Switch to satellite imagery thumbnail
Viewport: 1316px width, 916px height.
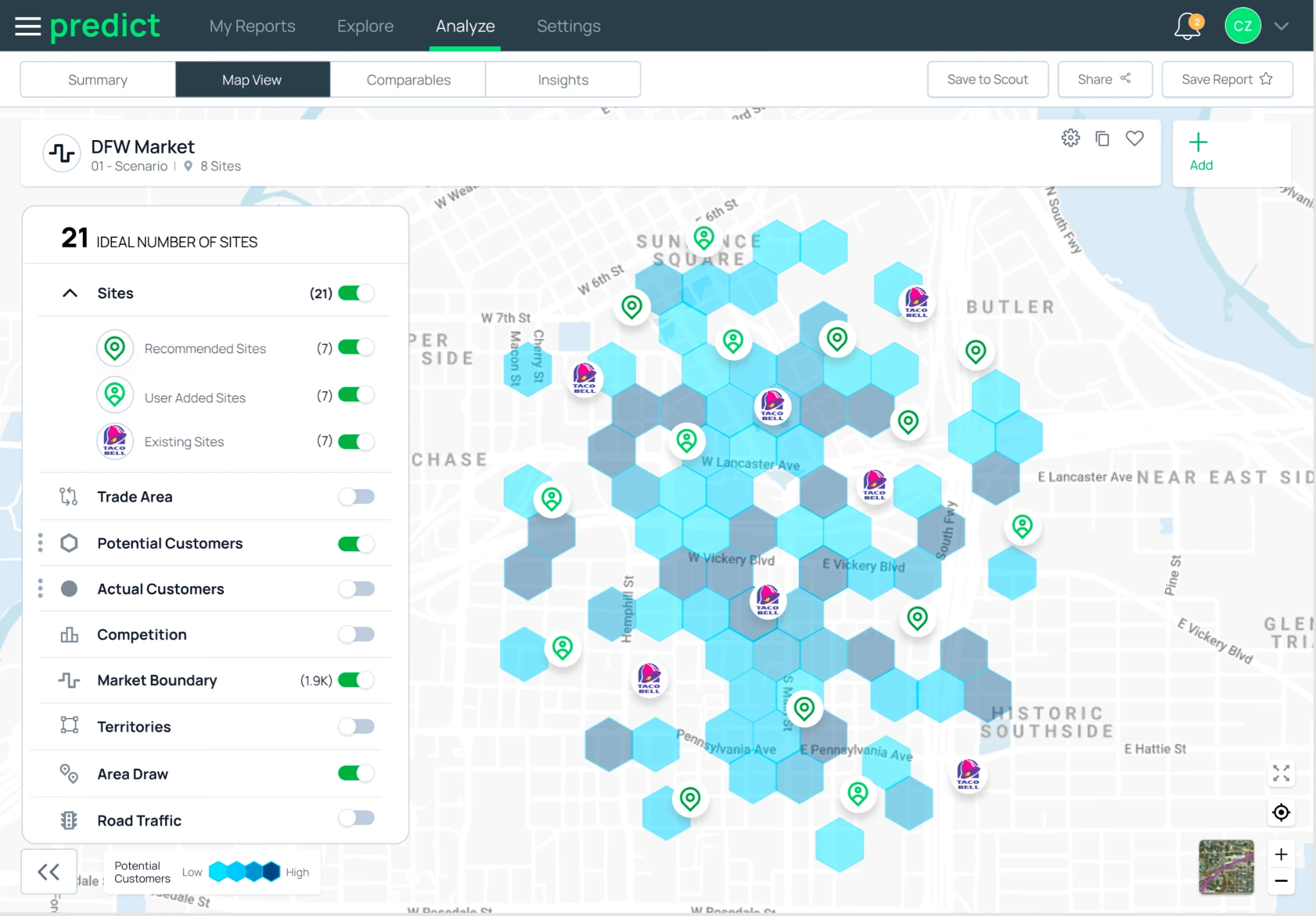point(1226,867)
